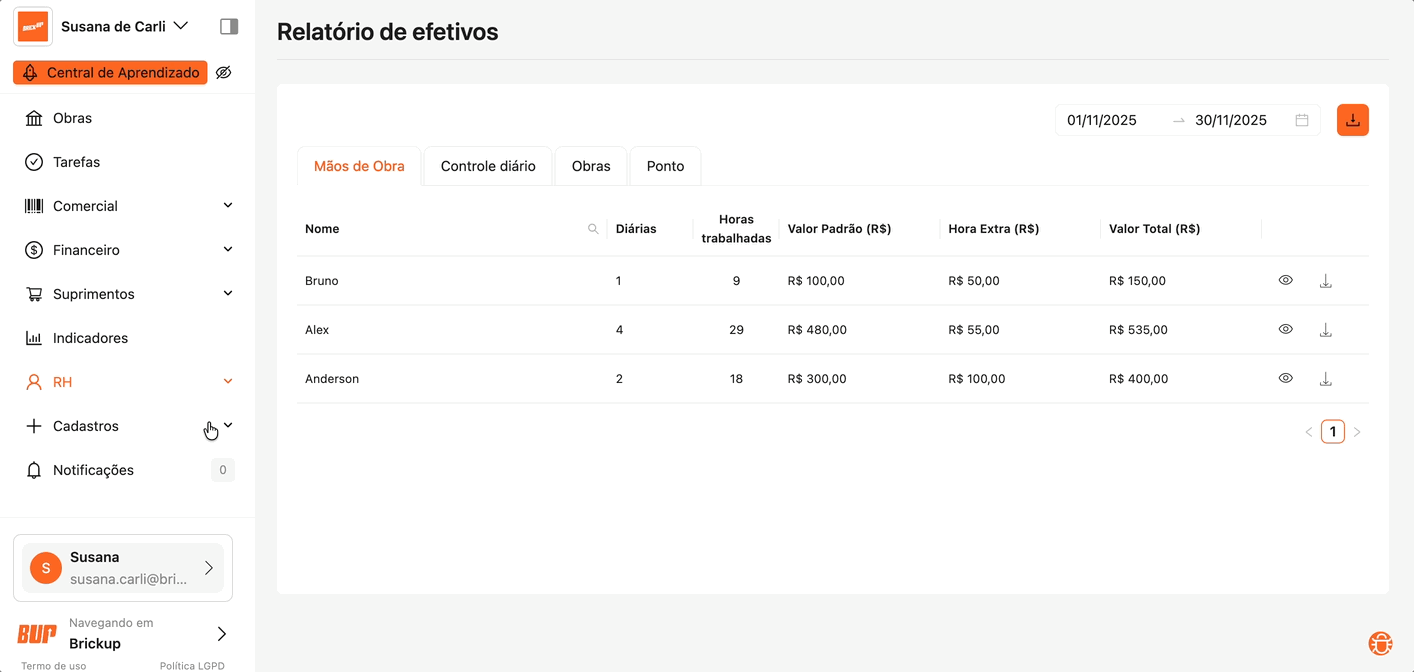Open the calendar icon in date range
This screenshot has width=1414, height=672.
coord(1302,120)
